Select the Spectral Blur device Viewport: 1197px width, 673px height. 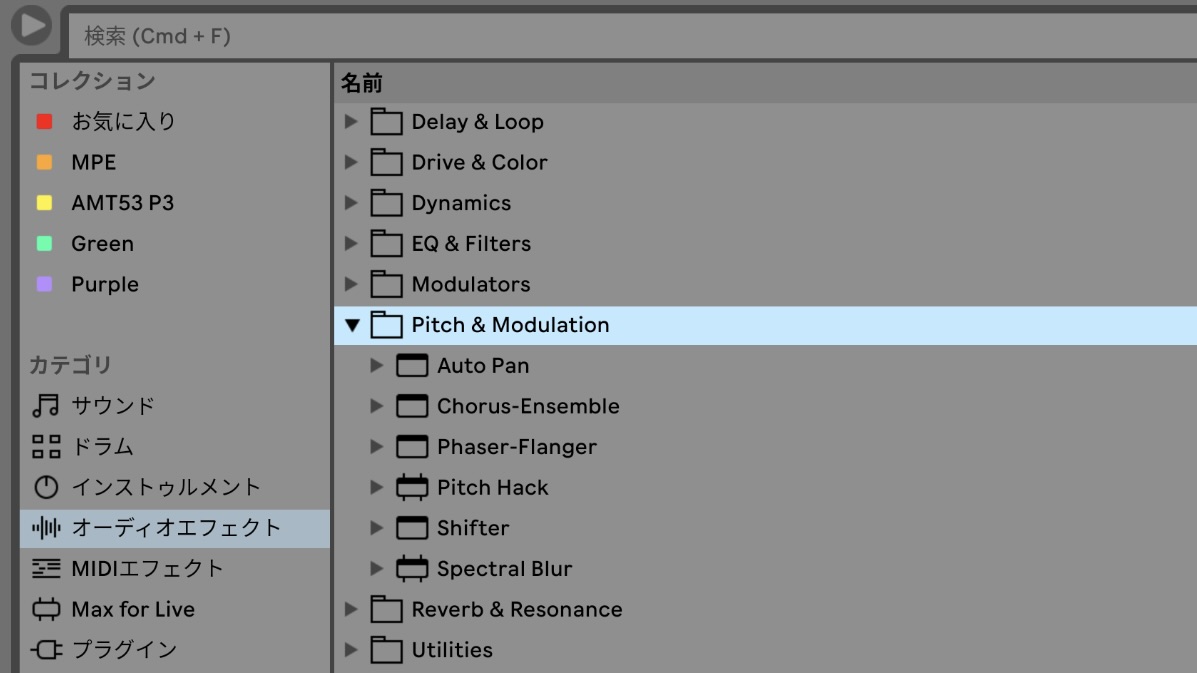pos(504,569)
